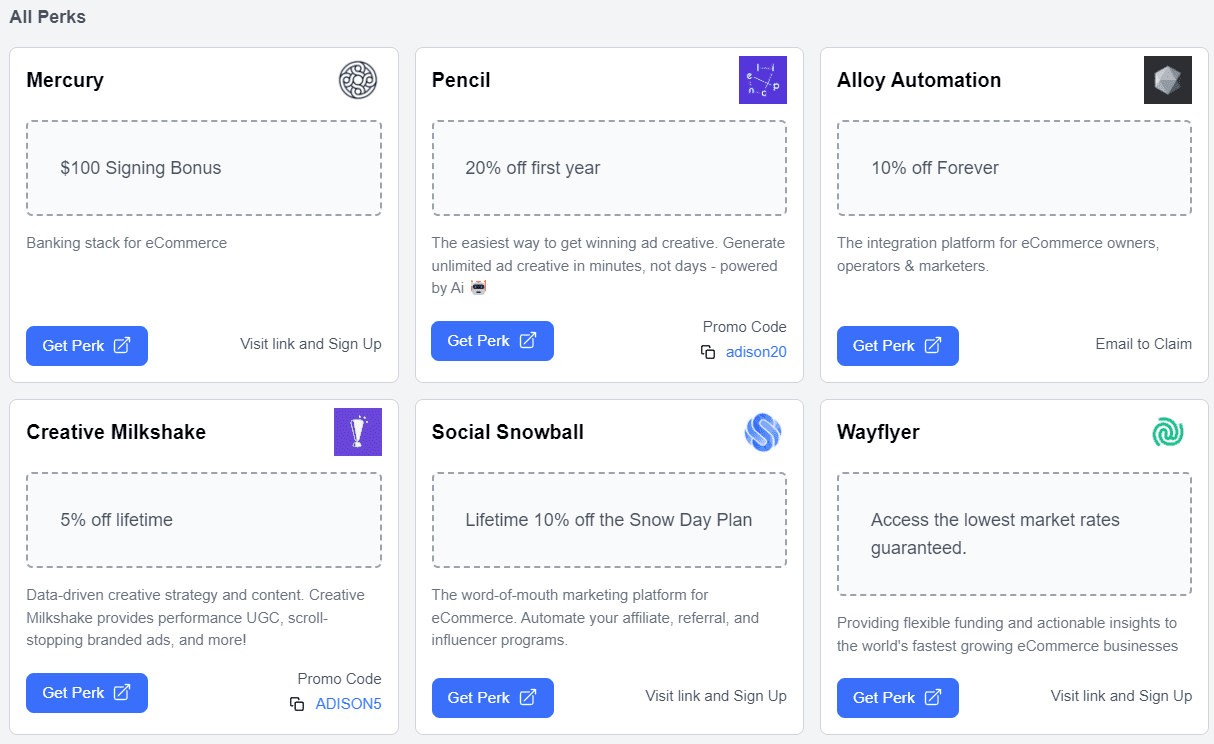Click Get Perk for Pencil
The height and width of the screenshot is (744, 1214).
click(492, 340)
